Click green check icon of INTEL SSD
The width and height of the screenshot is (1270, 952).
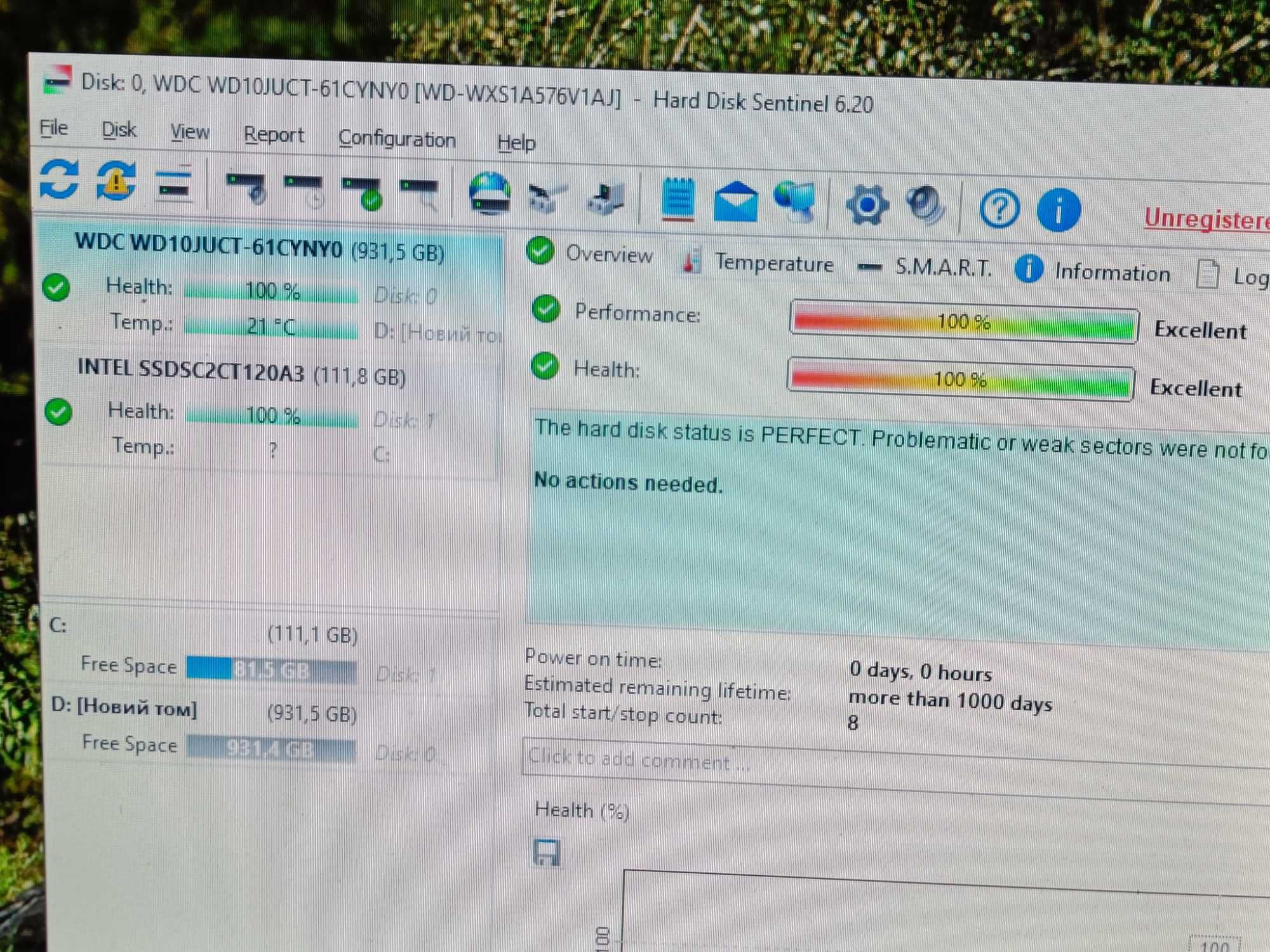coord(58,412)
